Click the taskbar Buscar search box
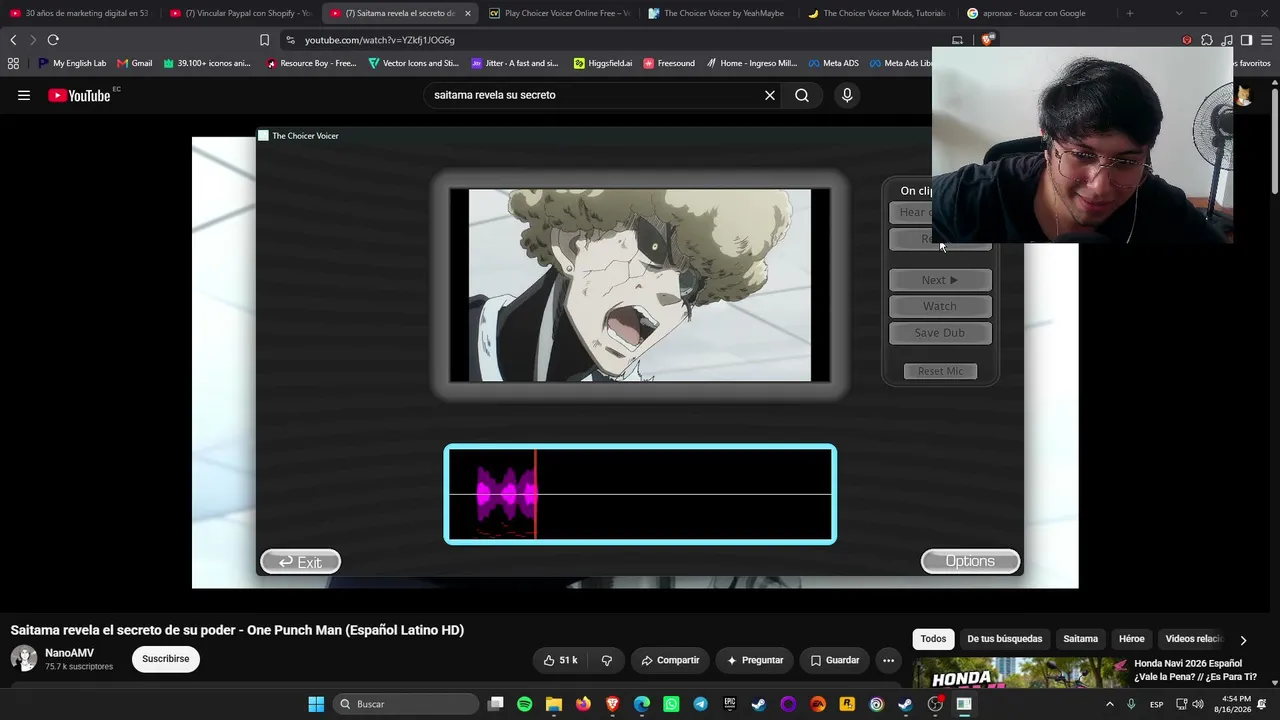Screen dimensions: 1280x720 [406, 704]
